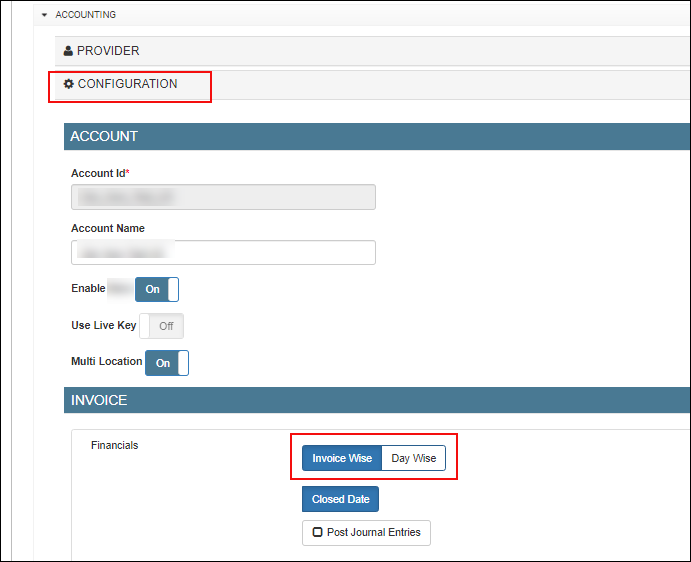Click the Account Name label
The image size is (691, 562).
pyautogui.click(x=108, y=228)
